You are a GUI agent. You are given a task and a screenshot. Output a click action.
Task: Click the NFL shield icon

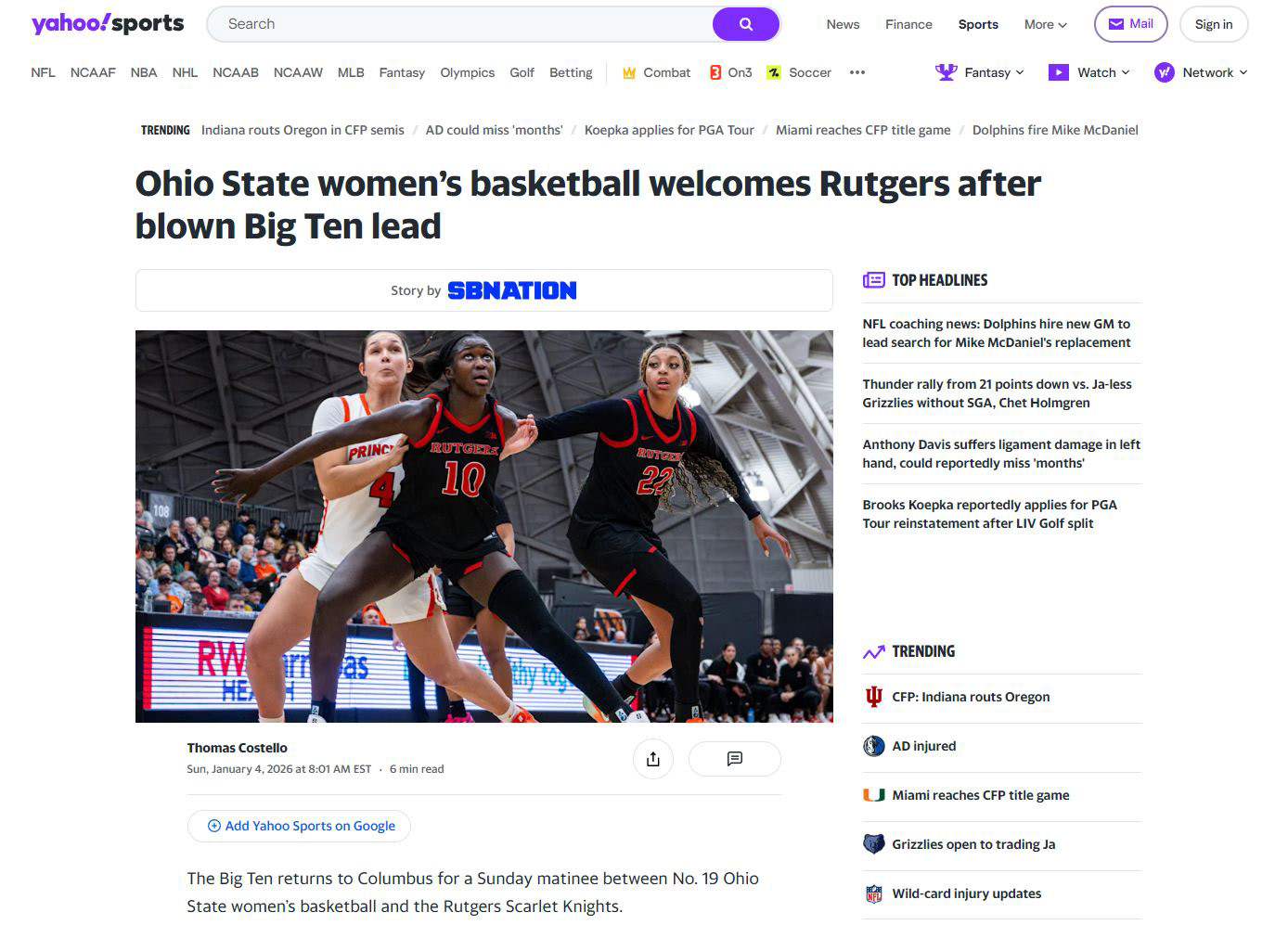pos(873,893)
